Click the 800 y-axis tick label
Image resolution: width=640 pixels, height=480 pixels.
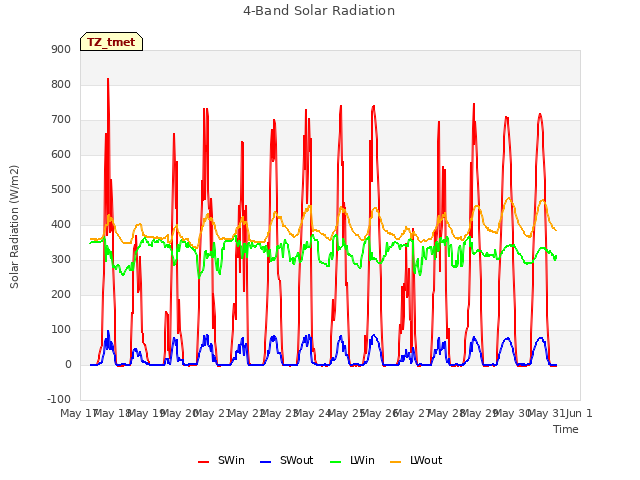(x=61, y=84)
